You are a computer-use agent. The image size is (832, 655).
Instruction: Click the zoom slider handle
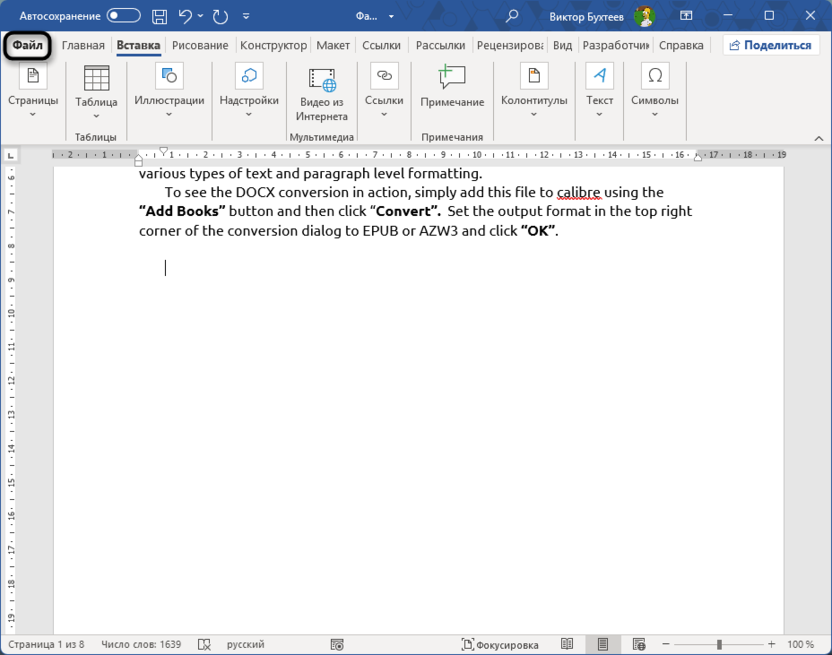pyautogui.click(x=719, y=645)
